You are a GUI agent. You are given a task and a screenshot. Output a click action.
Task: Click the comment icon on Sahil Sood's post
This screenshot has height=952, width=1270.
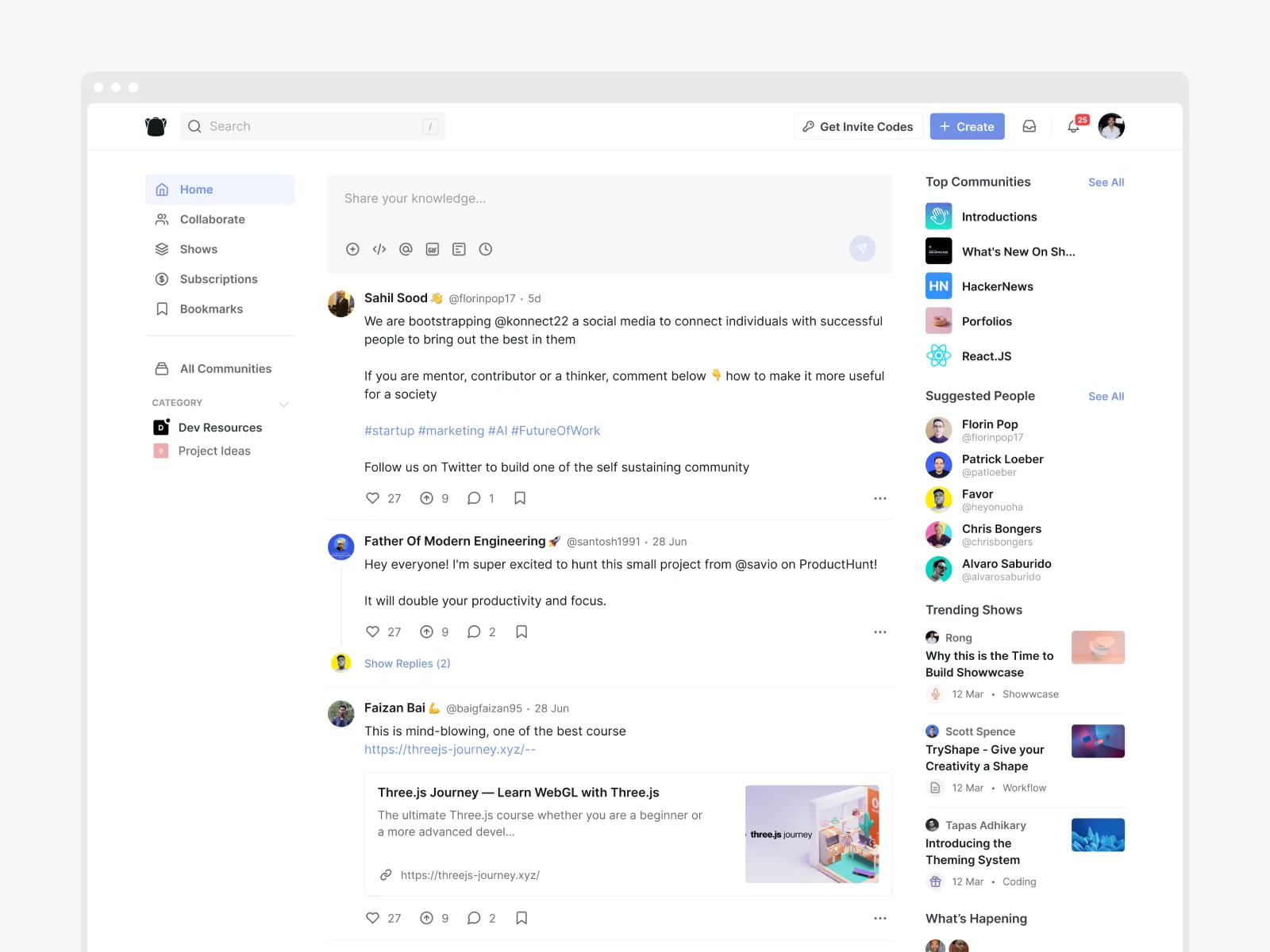(x=474, y=498)
